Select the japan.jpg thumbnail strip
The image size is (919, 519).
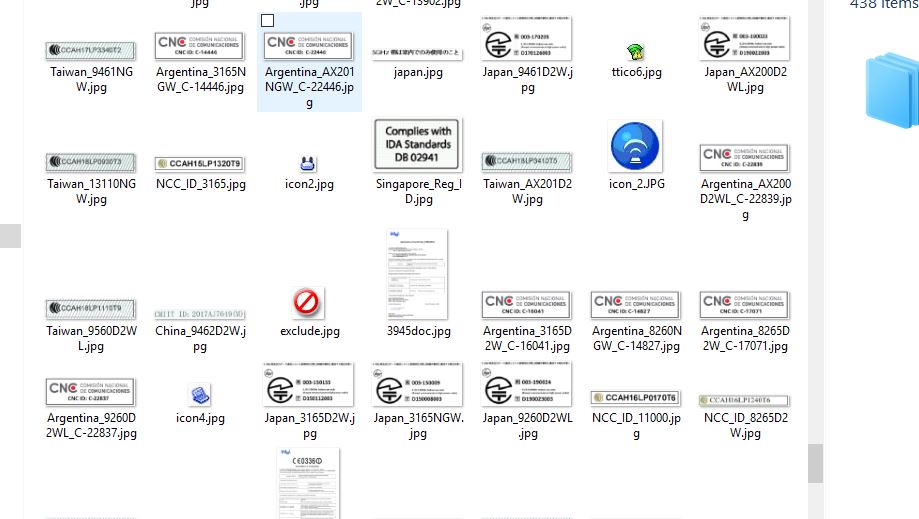[418, 53]
